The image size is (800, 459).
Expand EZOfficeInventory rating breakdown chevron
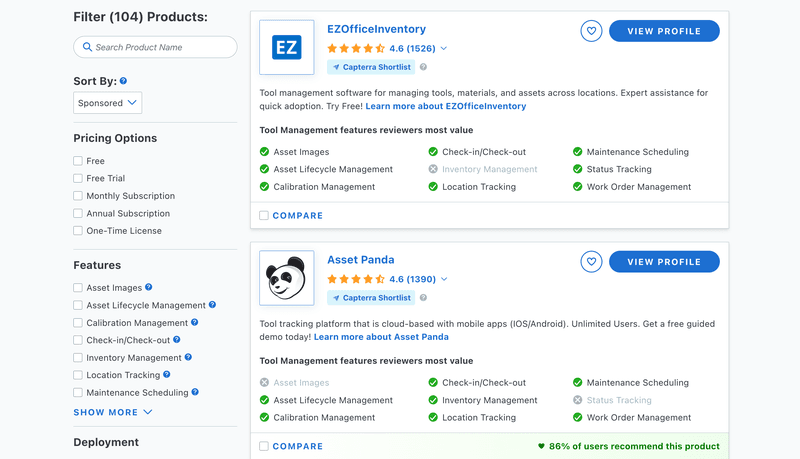click(x=444, y=48)
